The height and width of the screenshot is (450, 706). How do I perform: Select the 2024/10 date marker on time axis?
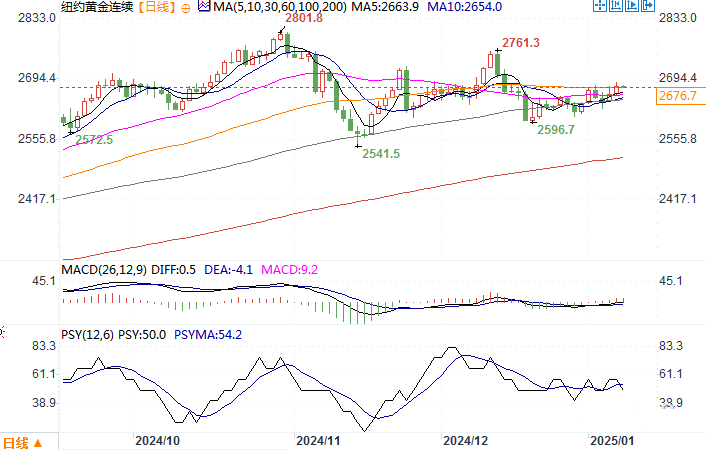[158, 441]
